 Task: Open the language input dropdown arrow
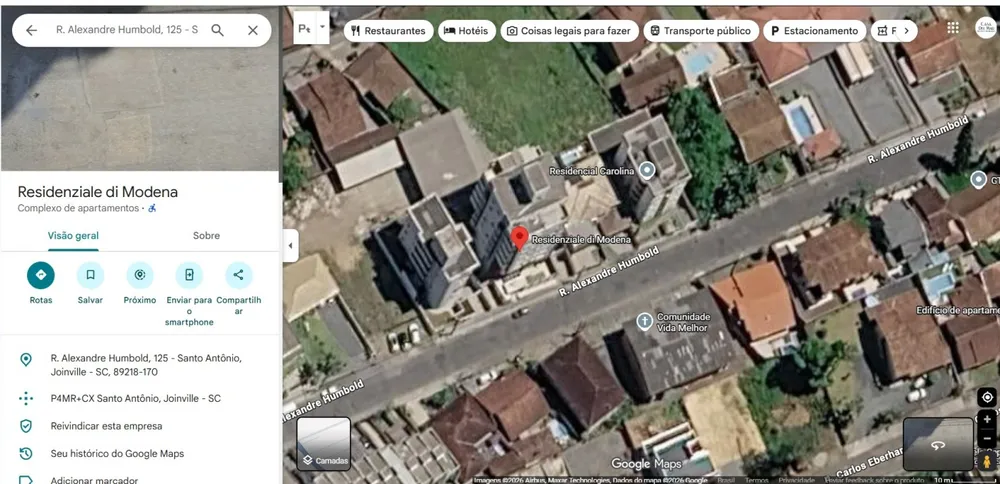click(322, 27)
